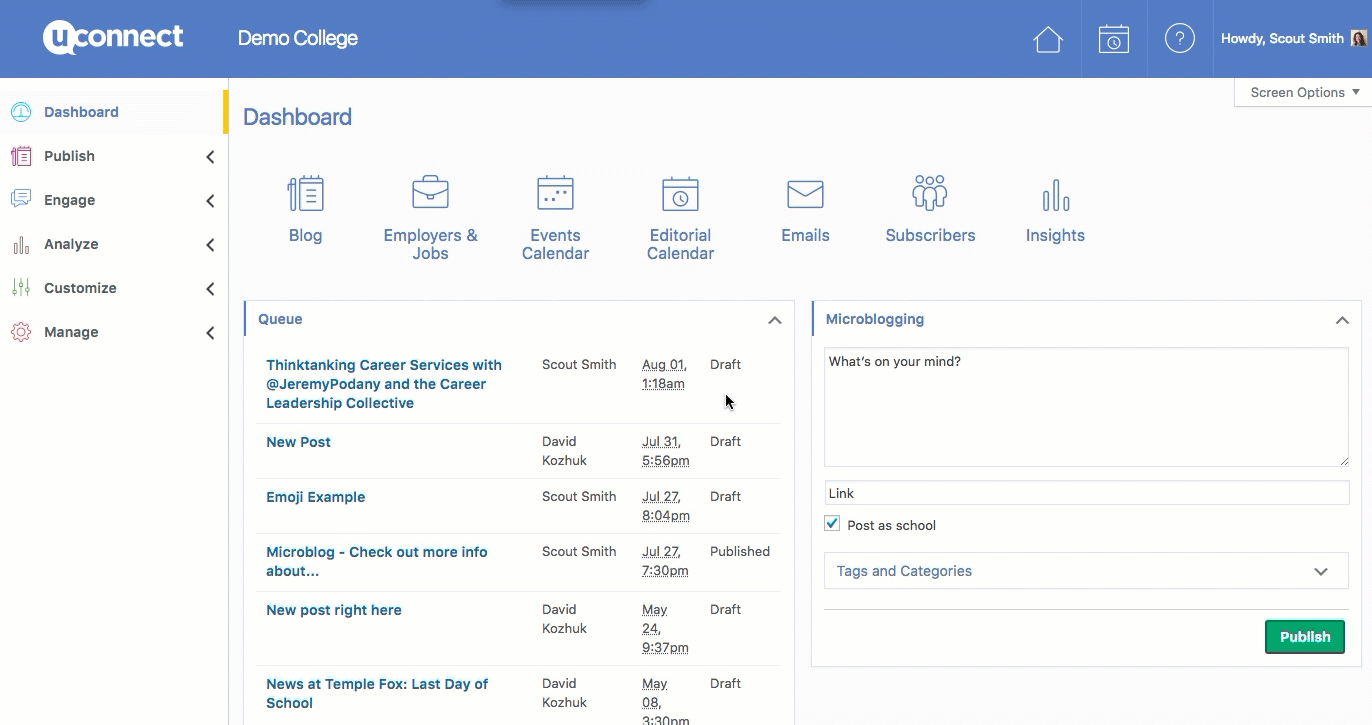This screenshot has height=725, width=1372.
Task: Open the Editorial Calendar icon
Action: pyautogui.click(x=680, y=194)
